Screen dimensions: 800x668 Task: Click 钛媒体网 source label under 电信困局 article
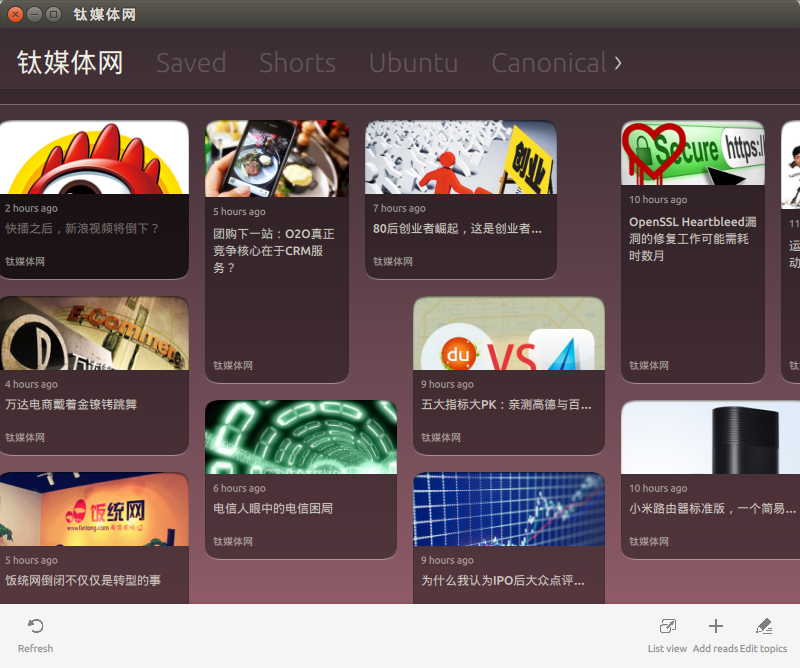(x=233, y=541)
